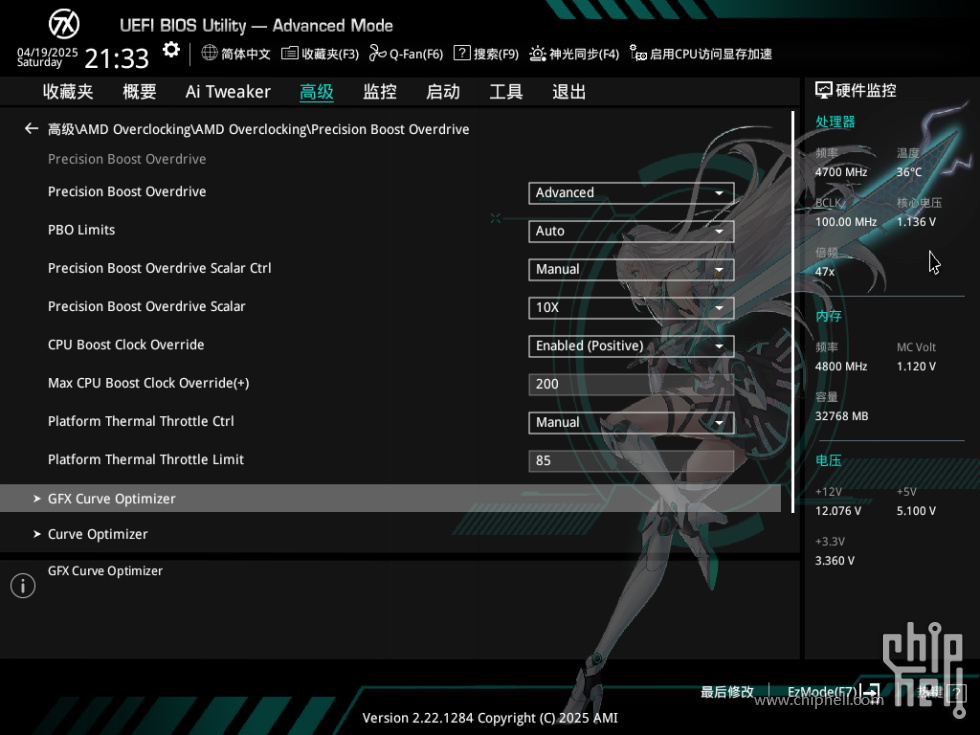Click the CPU Boost Clock Override label
The image size is (980, 735).
click(126, 344)
